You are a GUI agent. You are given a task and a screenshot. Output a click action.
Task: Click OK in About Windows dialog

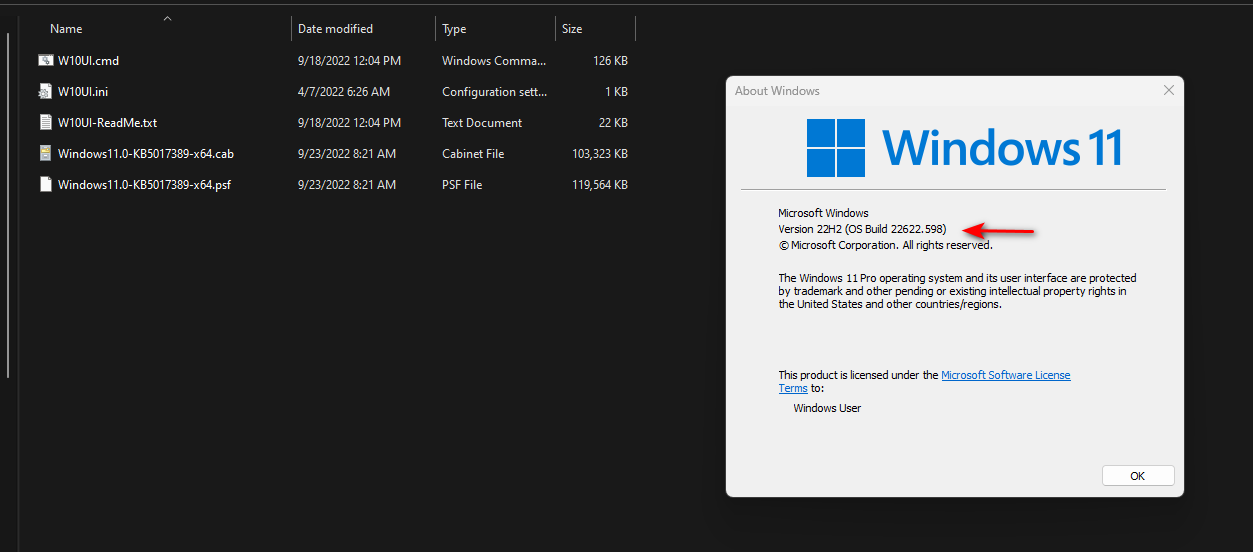(1138, 476)
